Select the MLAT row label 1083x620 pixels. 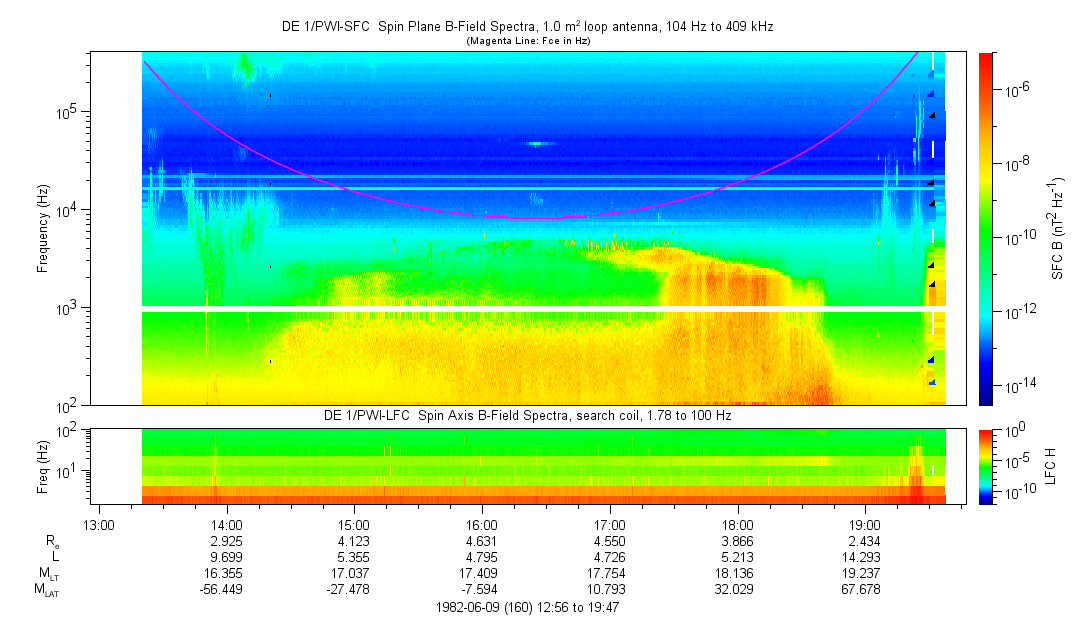[x=45, y=590]
